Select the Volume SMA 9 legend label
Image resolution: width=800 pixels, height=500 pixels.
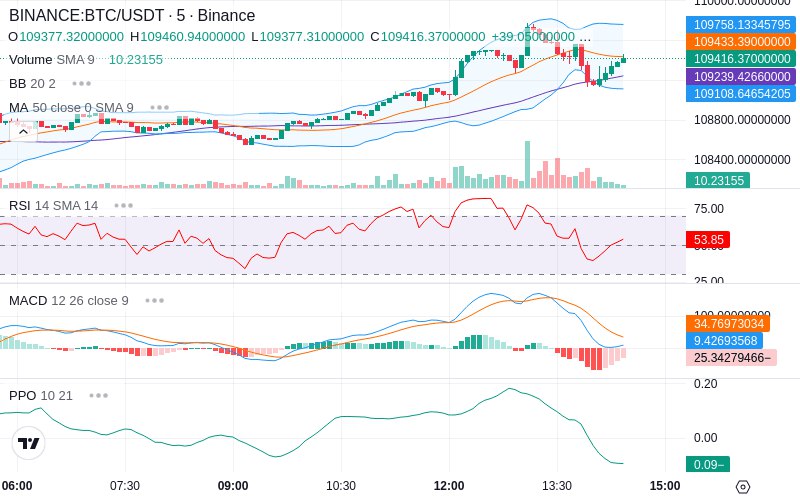coord(52,60)
